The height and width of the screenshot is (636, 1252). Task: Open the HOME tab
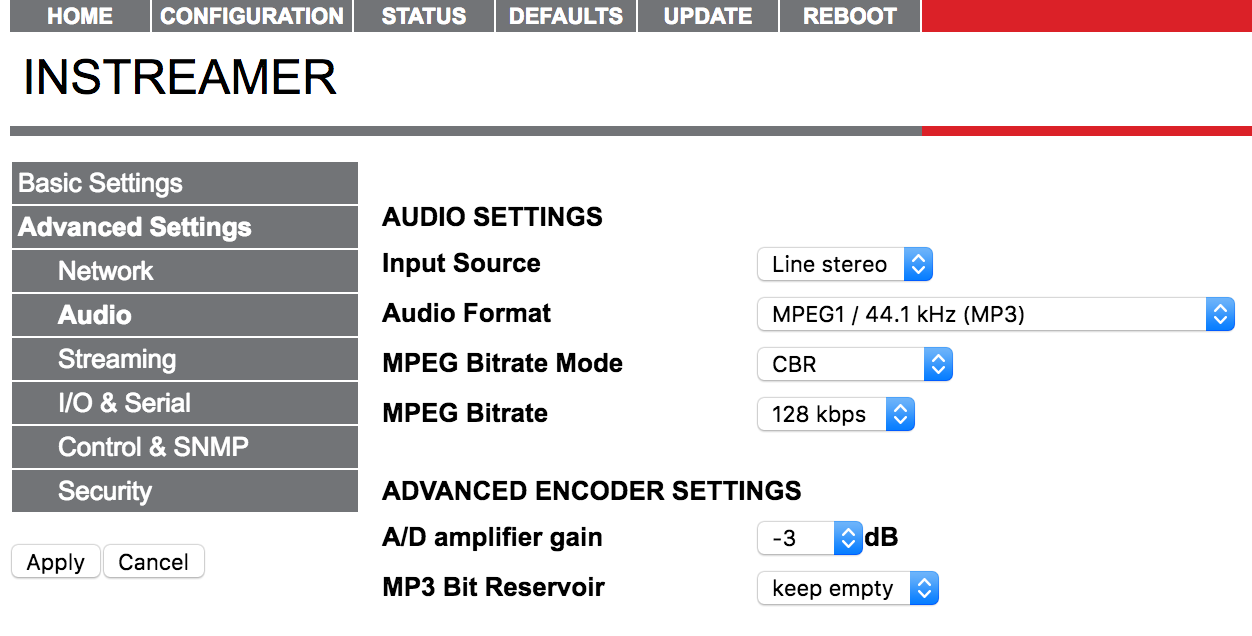(x=80, y=16)
